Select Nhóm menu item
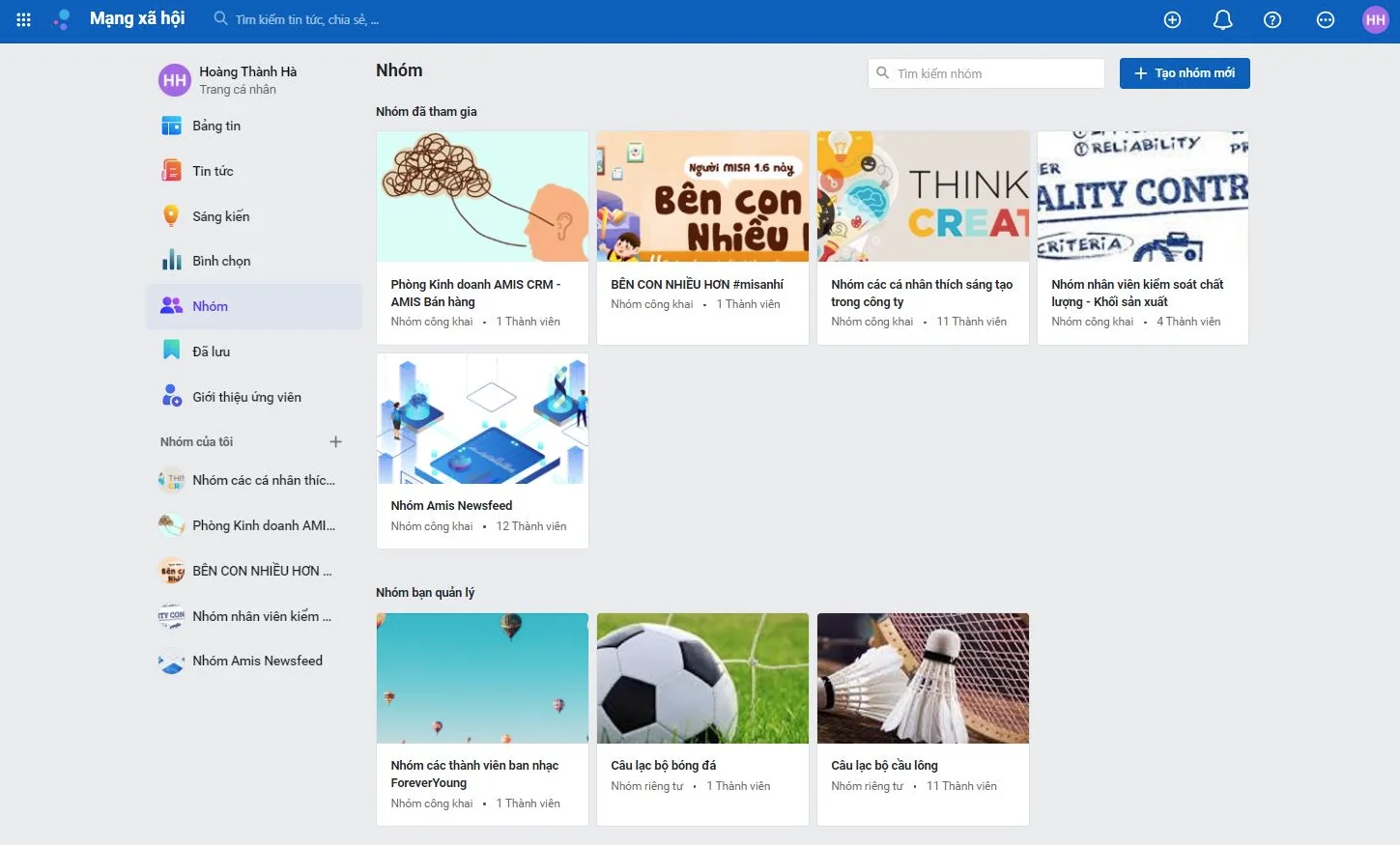The height and width of the screenshot is (845, 1400). 254,306
